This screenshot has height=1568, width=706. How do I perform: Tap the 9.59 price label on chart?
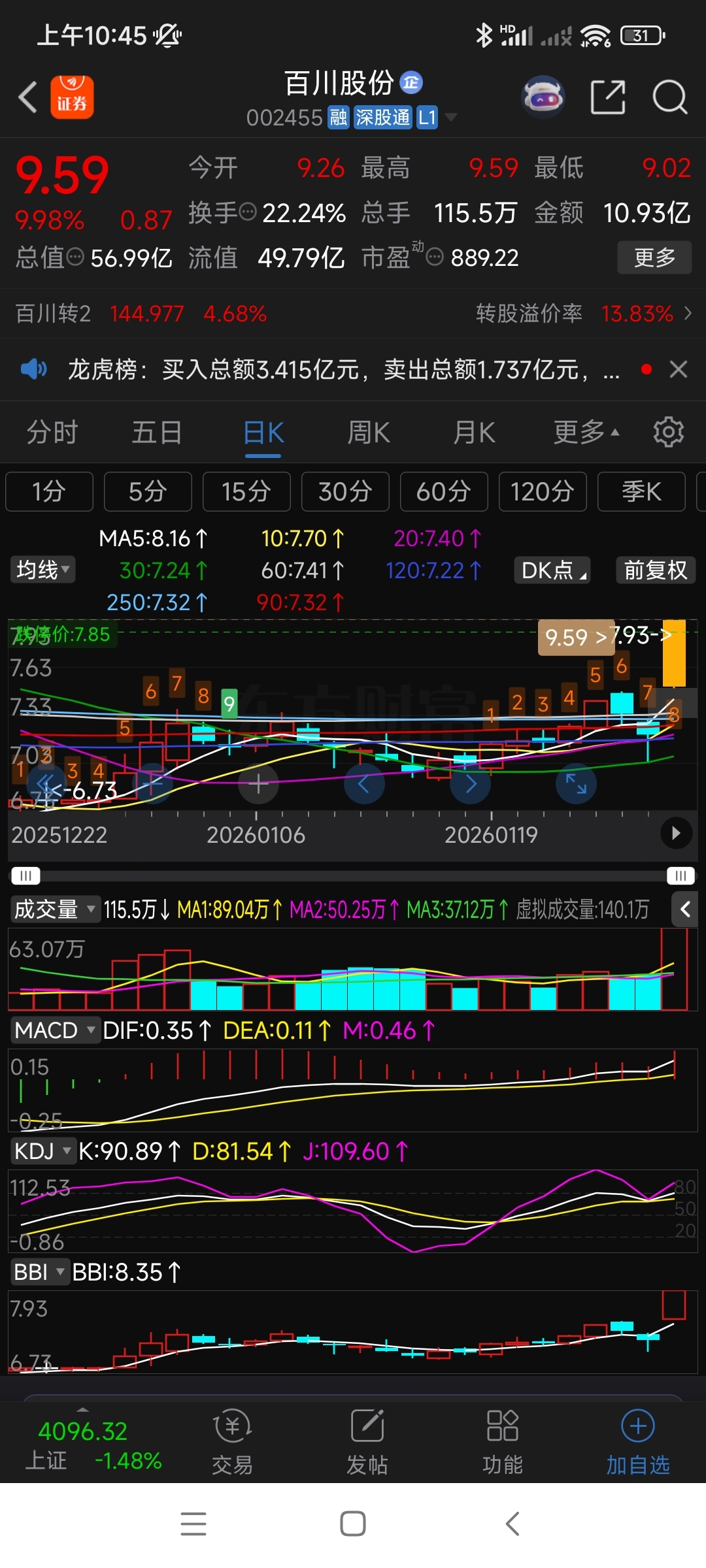575,637
